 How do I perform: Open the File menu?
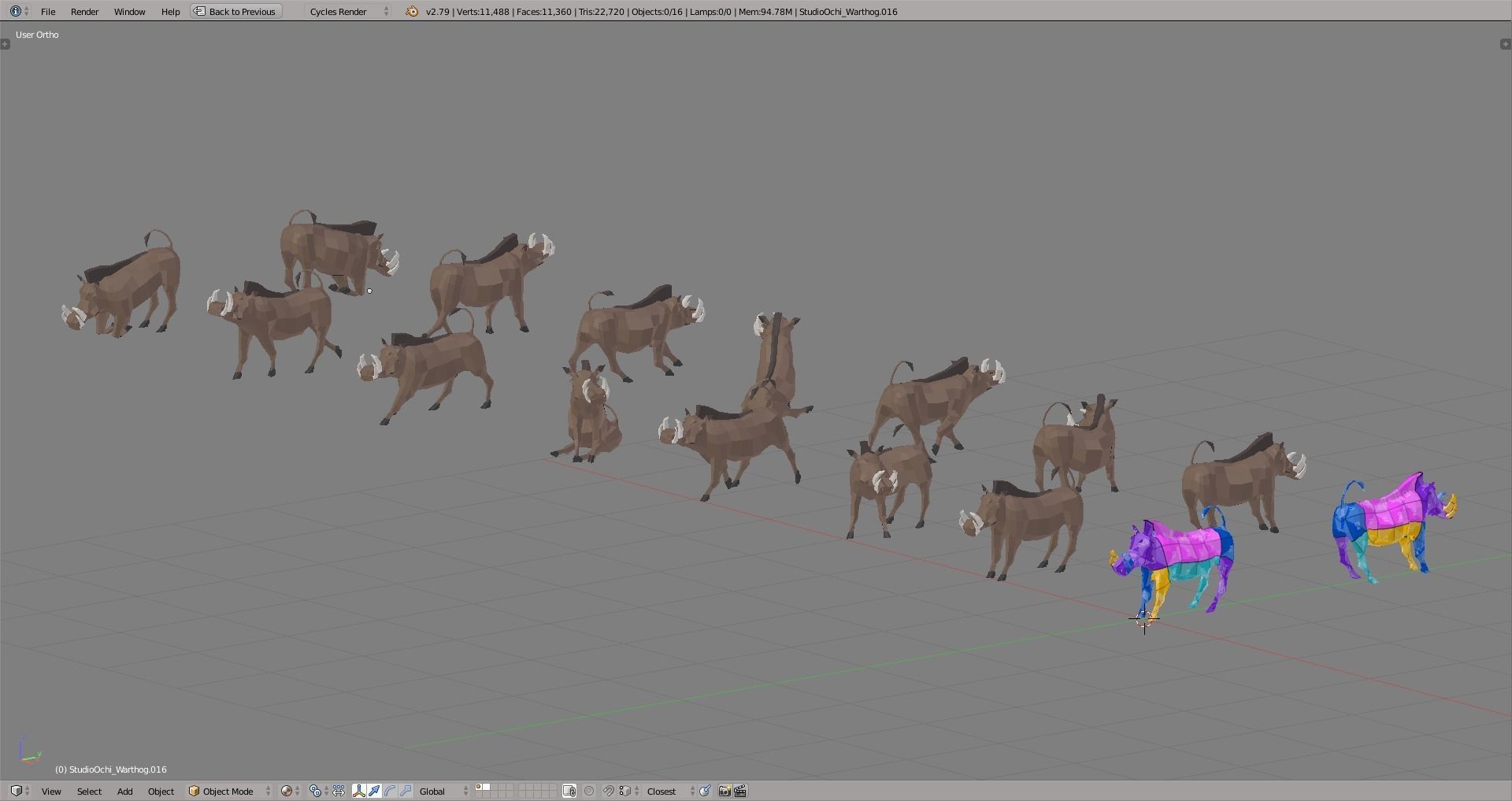pos(48,12)
